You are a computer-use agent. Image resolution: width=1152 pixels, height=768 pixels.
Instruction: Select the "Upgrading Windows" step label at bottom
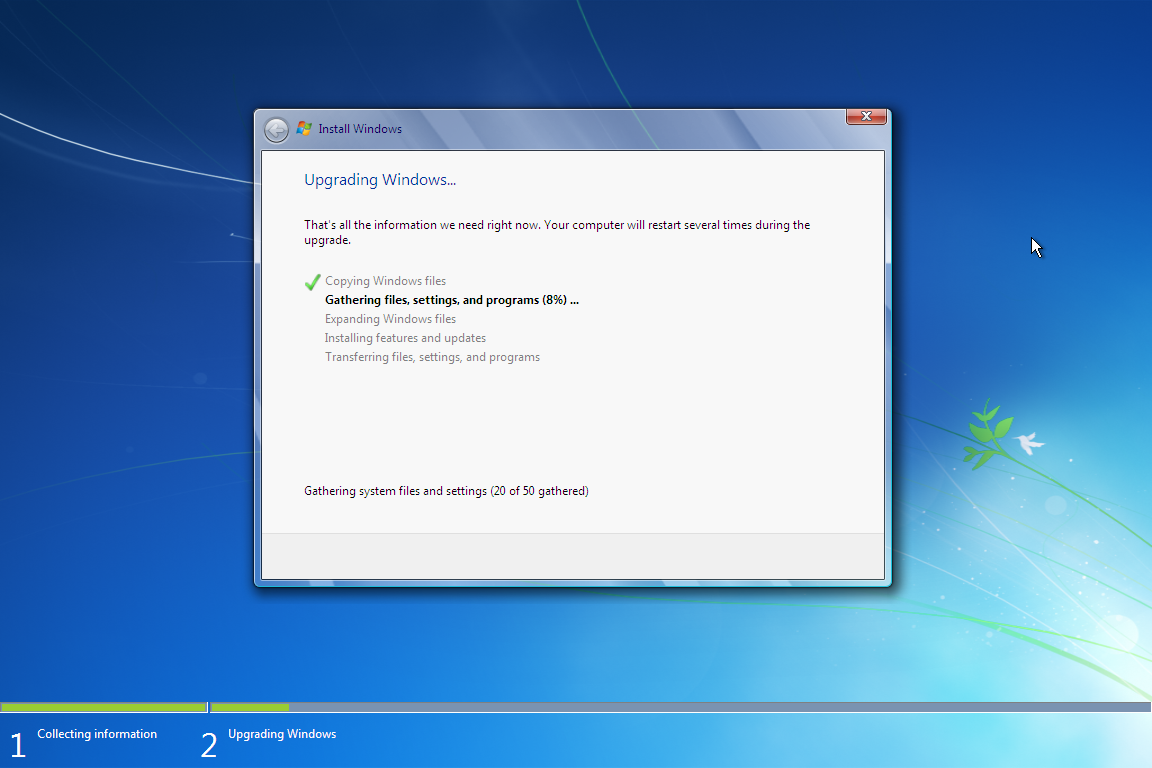pos(282,734)
